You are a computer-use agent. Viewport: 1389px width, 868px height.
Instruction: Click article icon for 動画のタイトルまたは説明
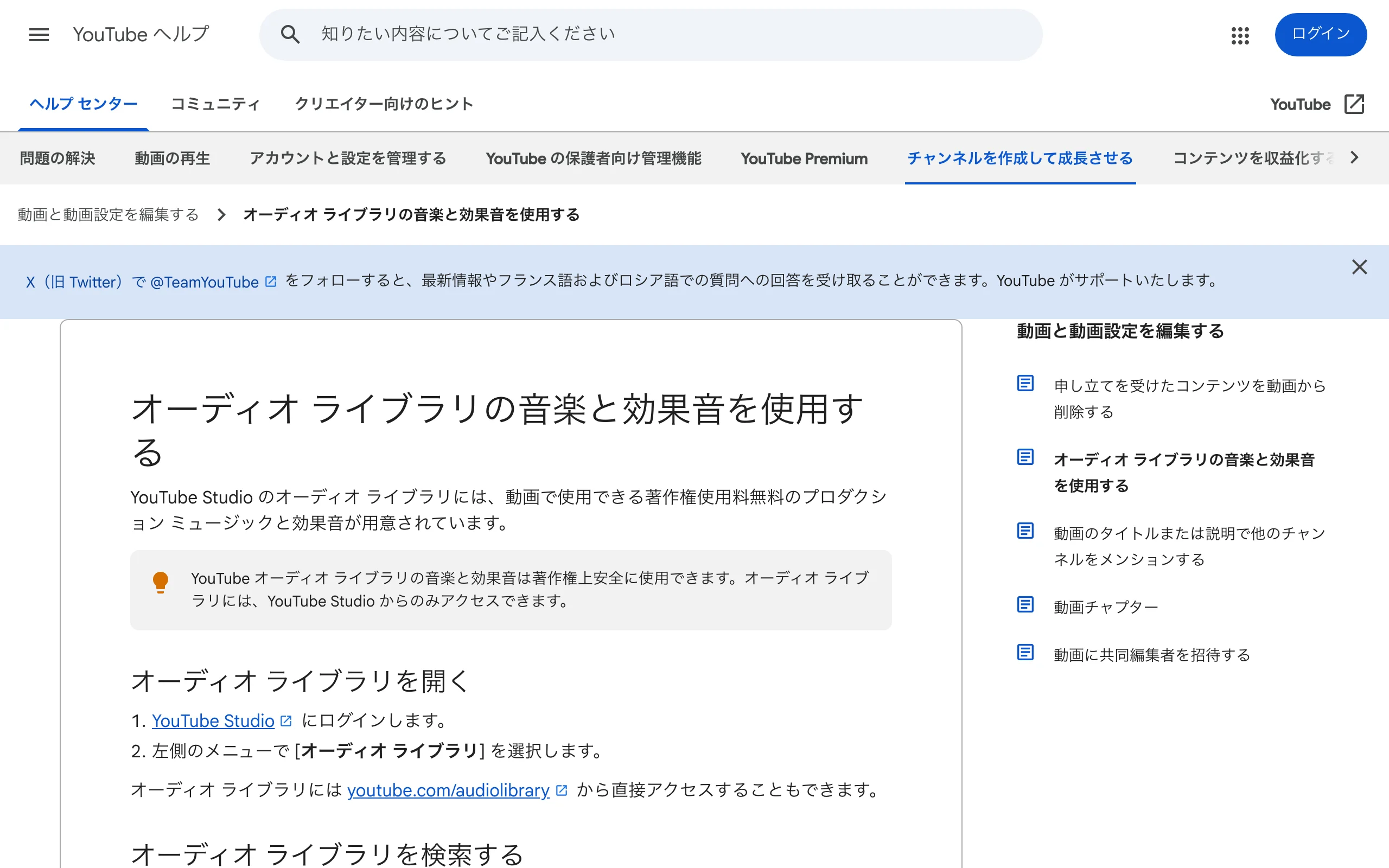tap(1025, 531)
